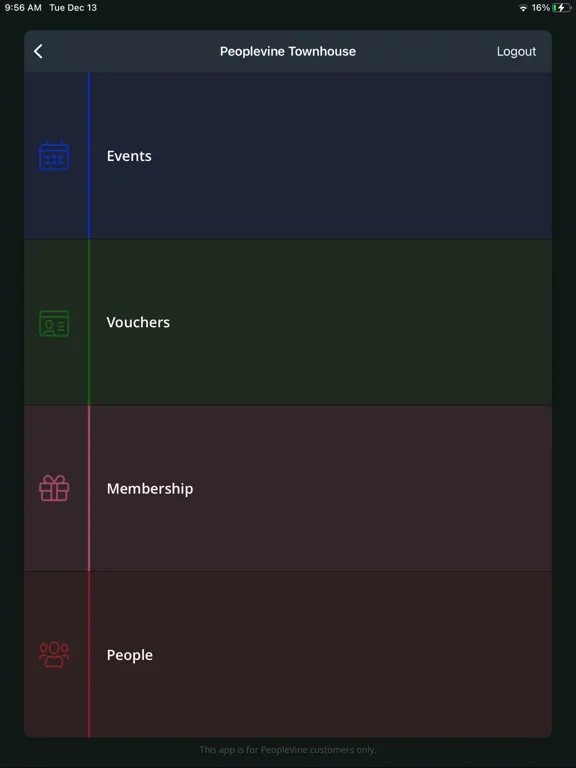Select the pink Membership gift box icon
576x768 pixels.
point(54,488)
